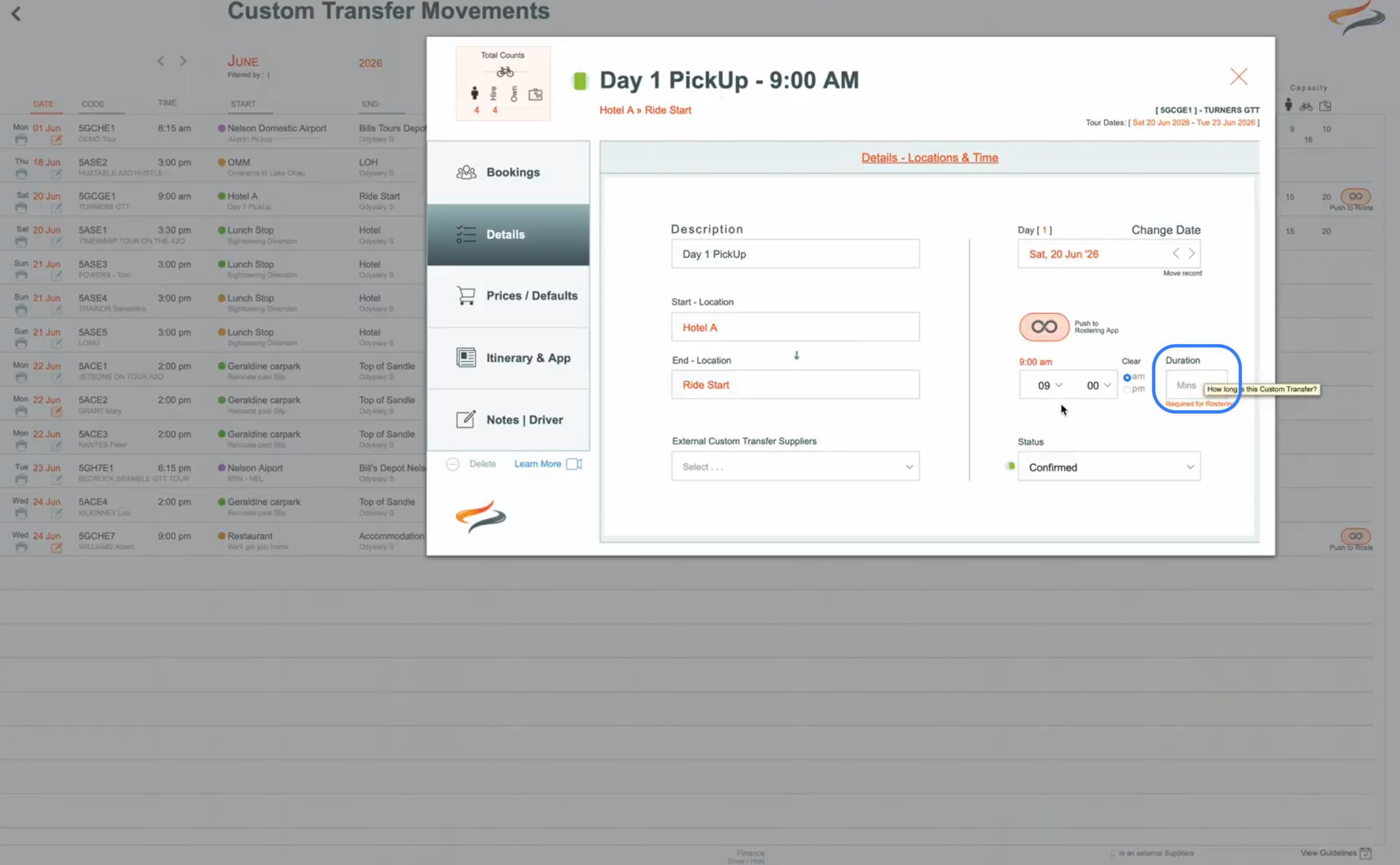Click the Duration Mins input field
1400x865 pixels.
point(1187,385)
